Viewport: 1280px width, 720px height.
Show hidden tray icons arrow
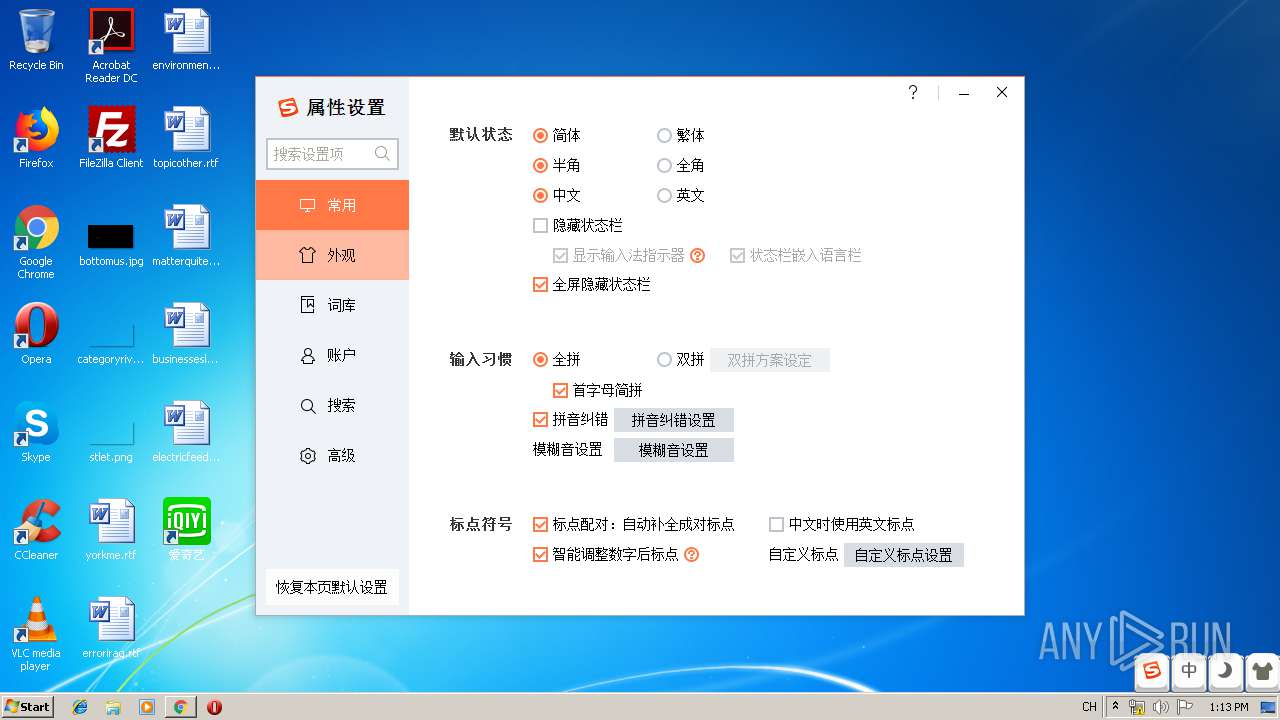(1116, 707)
